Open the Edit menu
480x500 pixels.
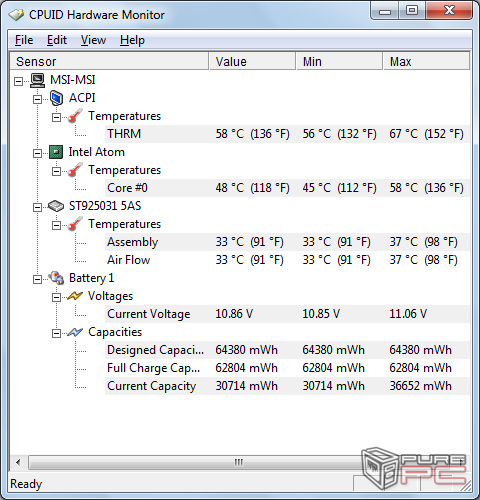[57, 40]
